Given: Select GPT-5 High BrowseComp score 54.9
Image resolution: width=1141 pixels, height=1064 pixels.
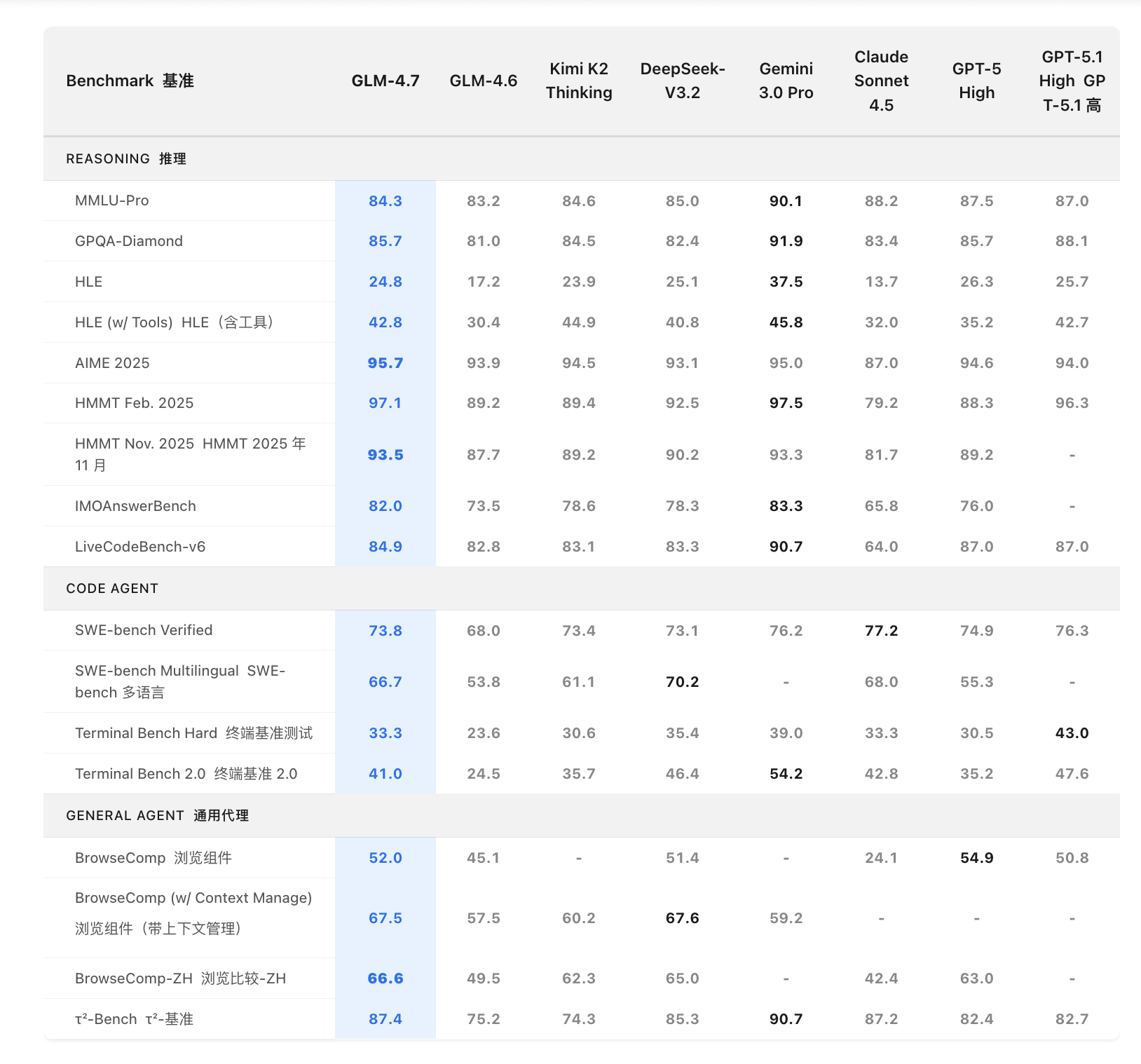Looking at the screenshot, I should pos(977,858).
